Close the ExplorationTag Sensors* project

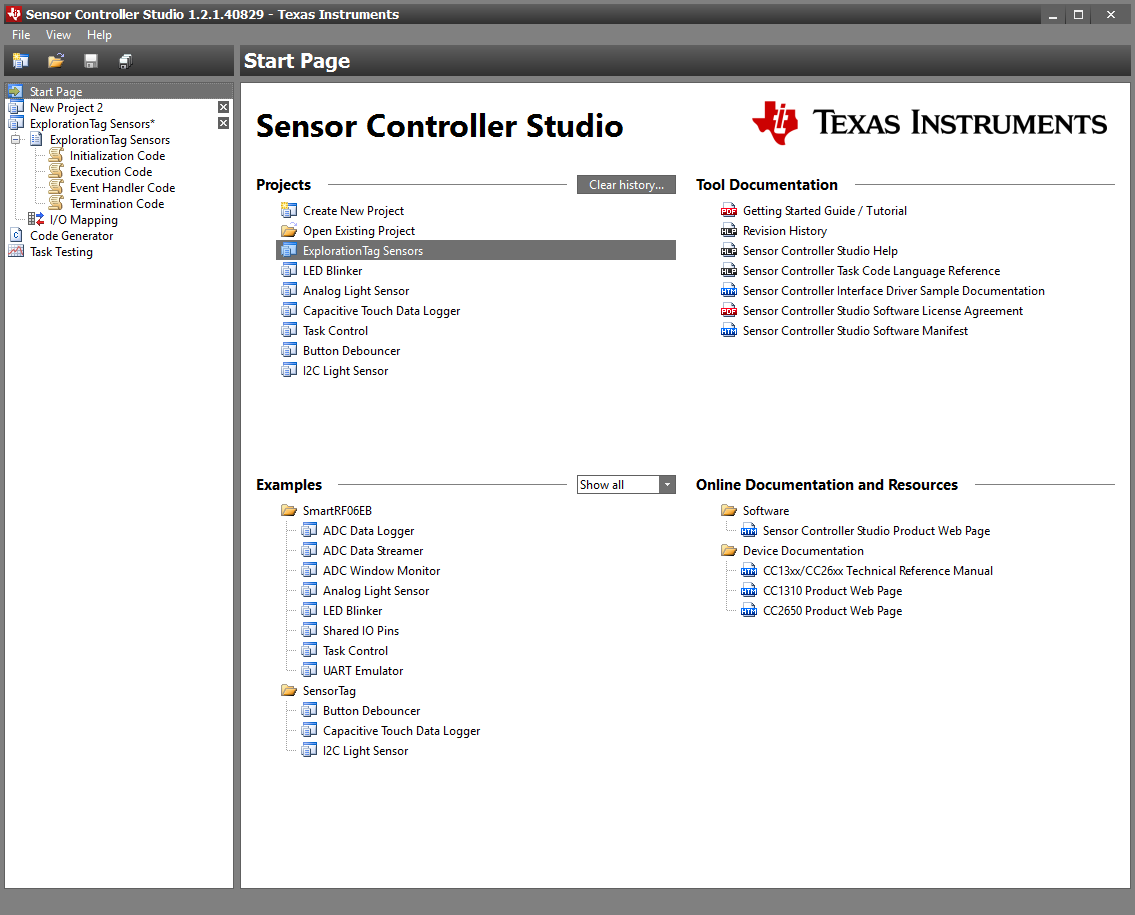(x=224, y=123)
